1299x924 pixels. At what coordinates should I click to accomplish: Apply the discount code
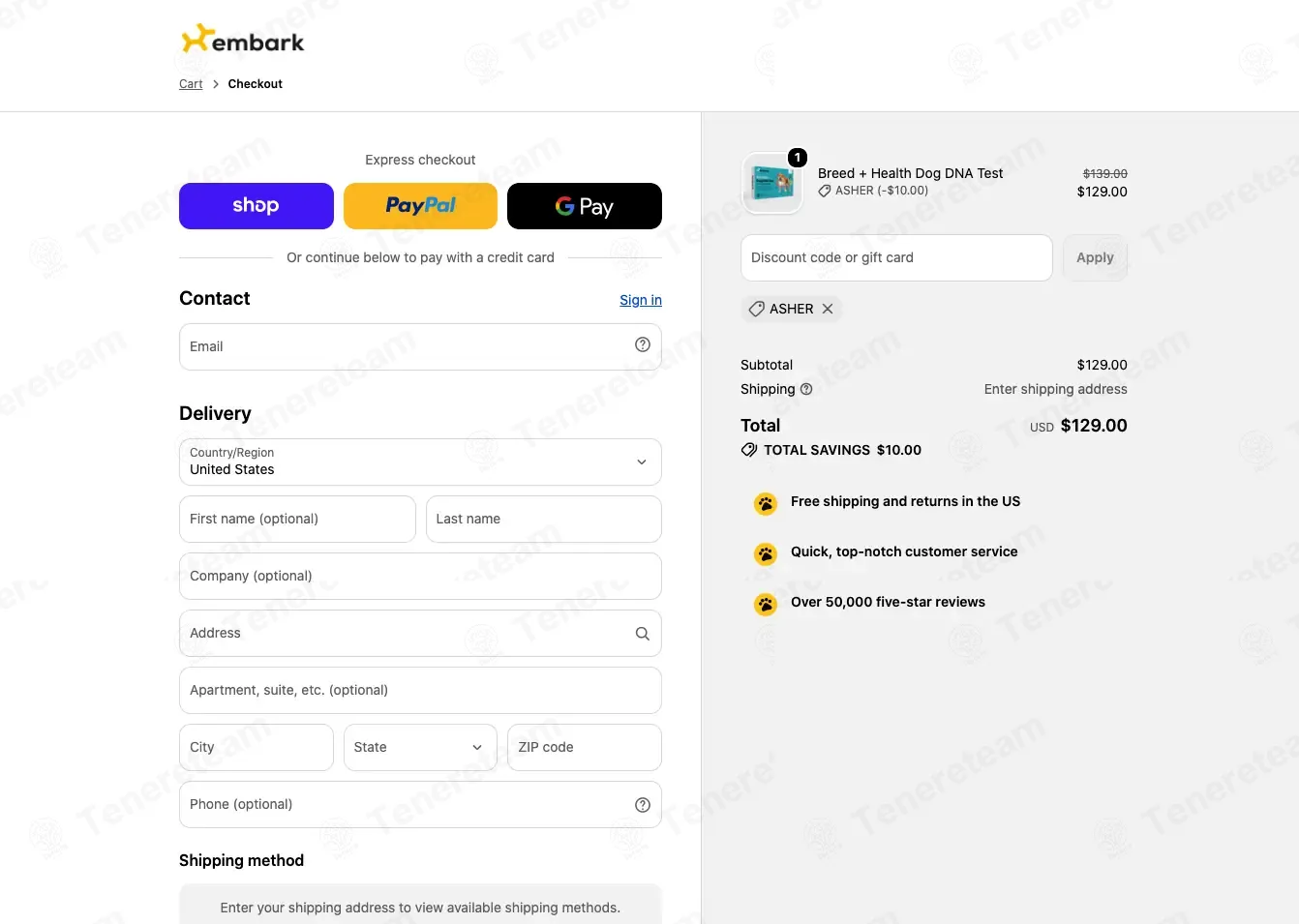click(x=1095, y=258)
